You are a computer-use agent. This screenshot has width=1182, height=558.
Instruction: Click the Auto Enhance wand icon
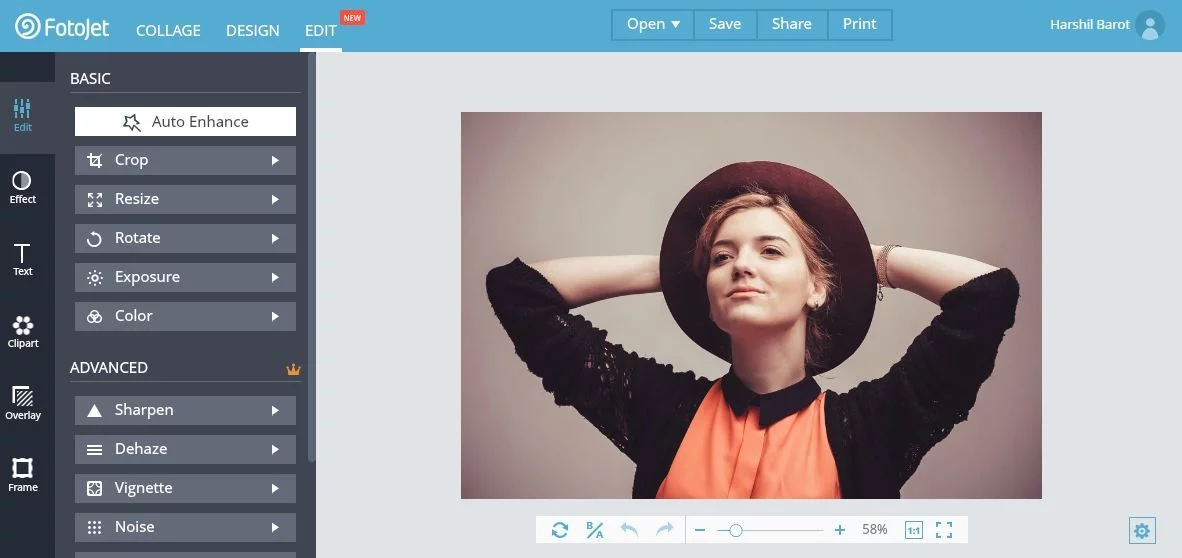pos(132,122)
